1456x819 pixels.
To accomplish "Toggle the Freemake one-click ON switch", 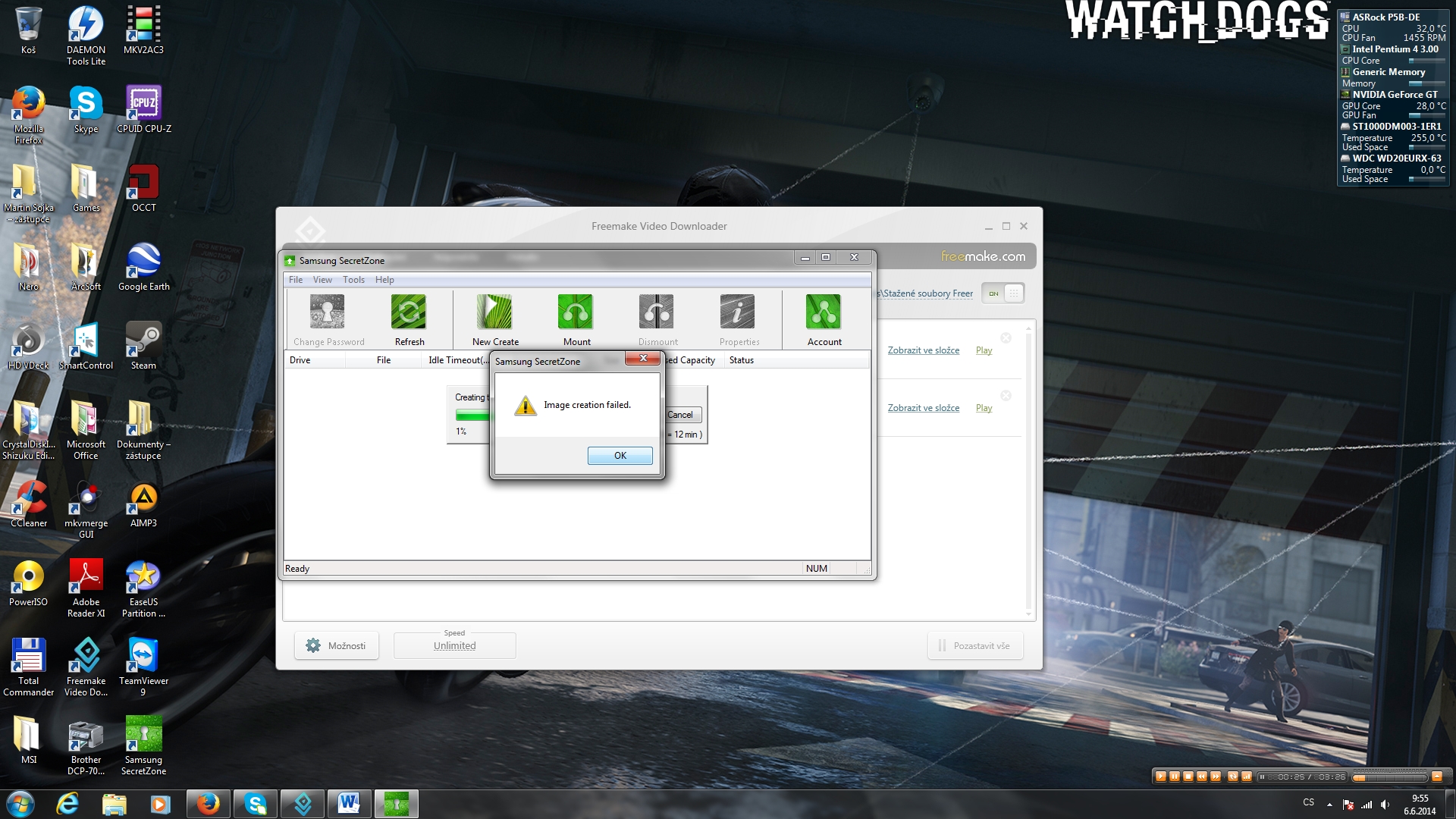I will tap(1003, 293).
